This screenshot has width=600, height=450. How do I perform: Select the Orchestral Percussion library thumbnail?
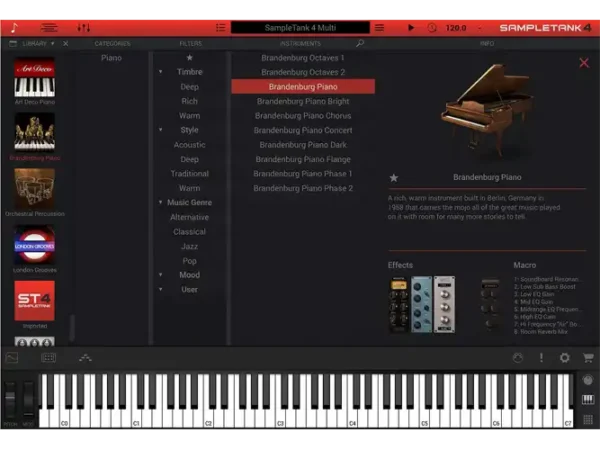coord(34,189)
